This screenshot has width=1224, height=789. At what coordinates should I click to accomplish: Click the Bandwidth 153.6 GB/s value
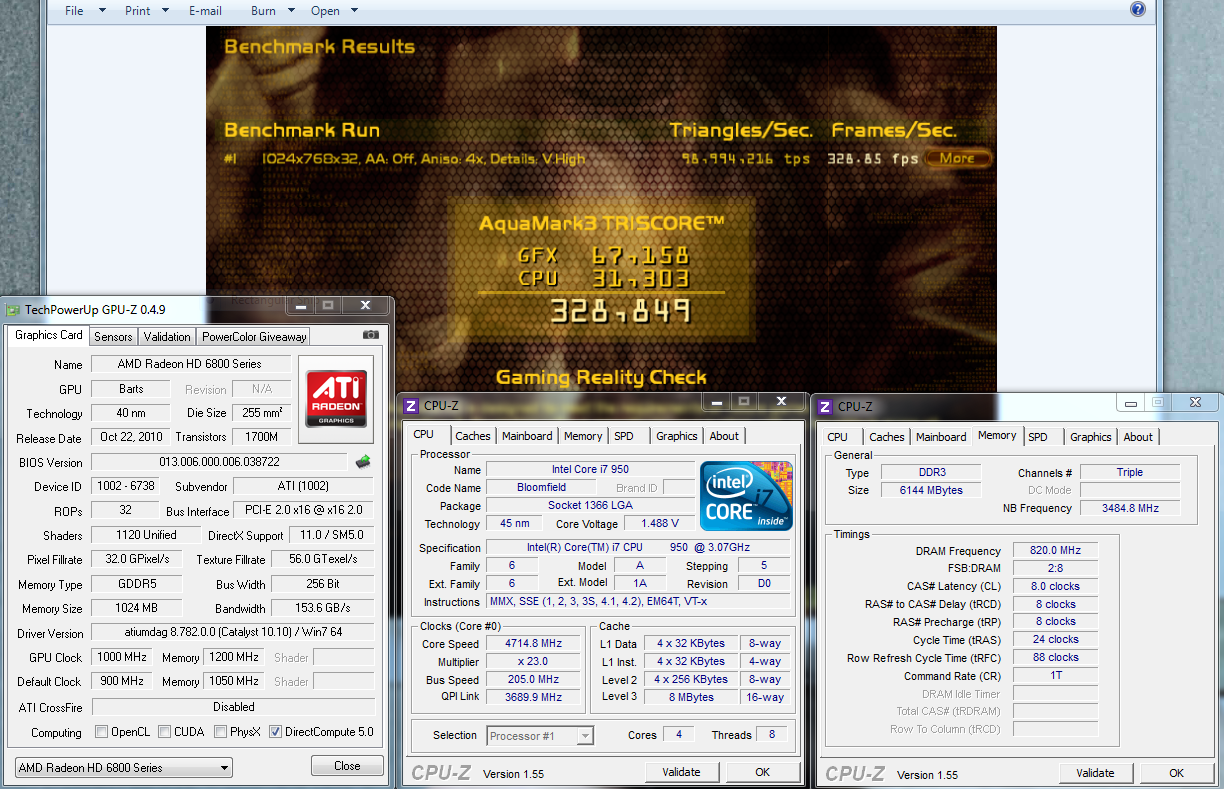click(323, 608)
